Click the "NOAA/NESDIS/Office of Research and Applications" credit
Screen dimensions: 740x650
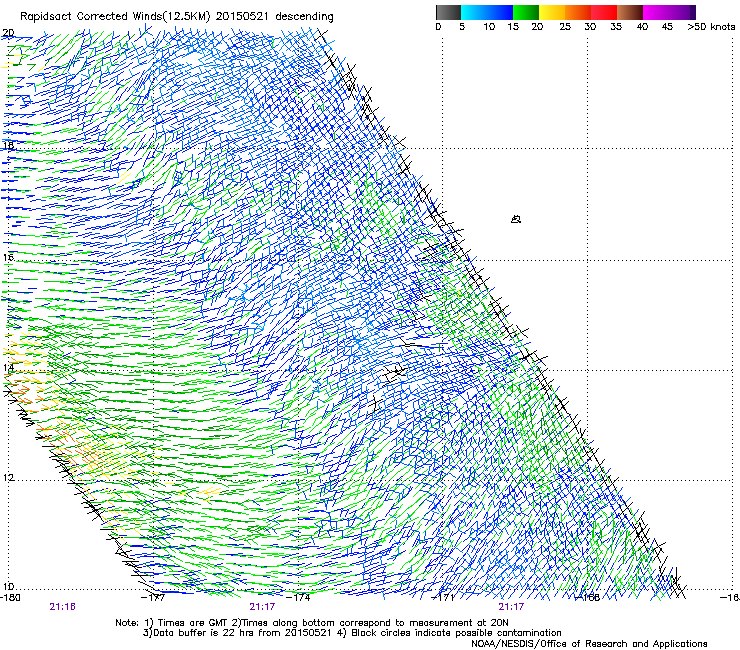tap(589, 644)
